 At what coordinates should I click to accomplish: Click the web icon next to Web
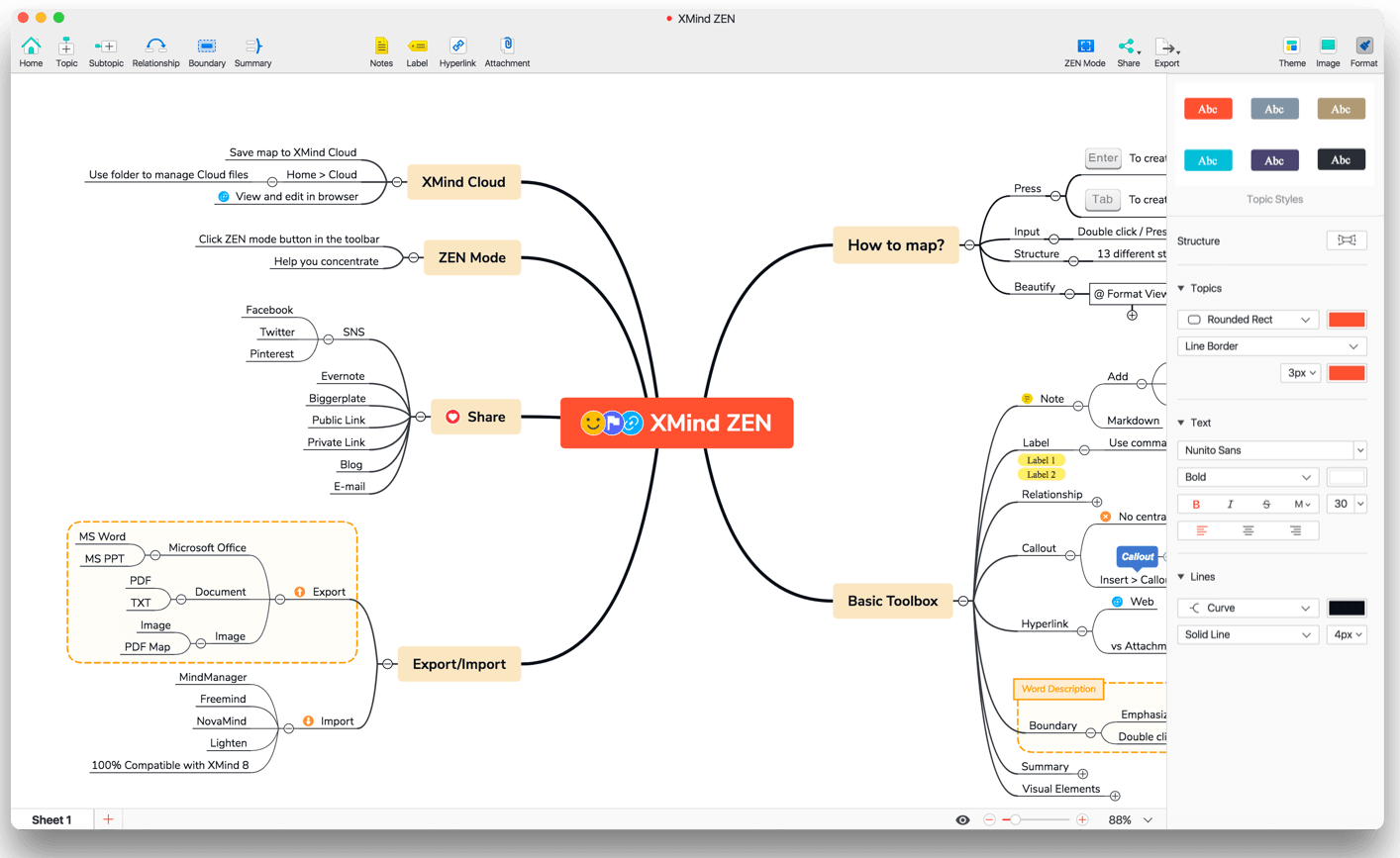pos(1117,602)
